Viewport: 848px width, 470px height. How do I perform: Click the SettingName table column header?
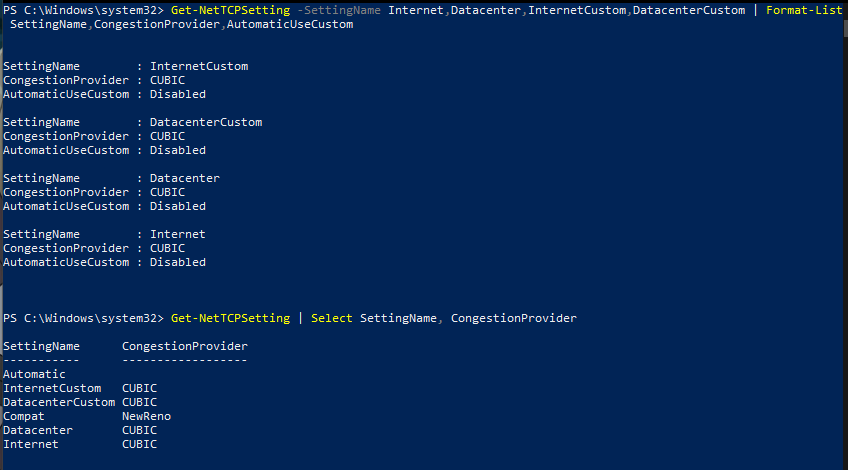pyautogui.click(x=41, y=346)
